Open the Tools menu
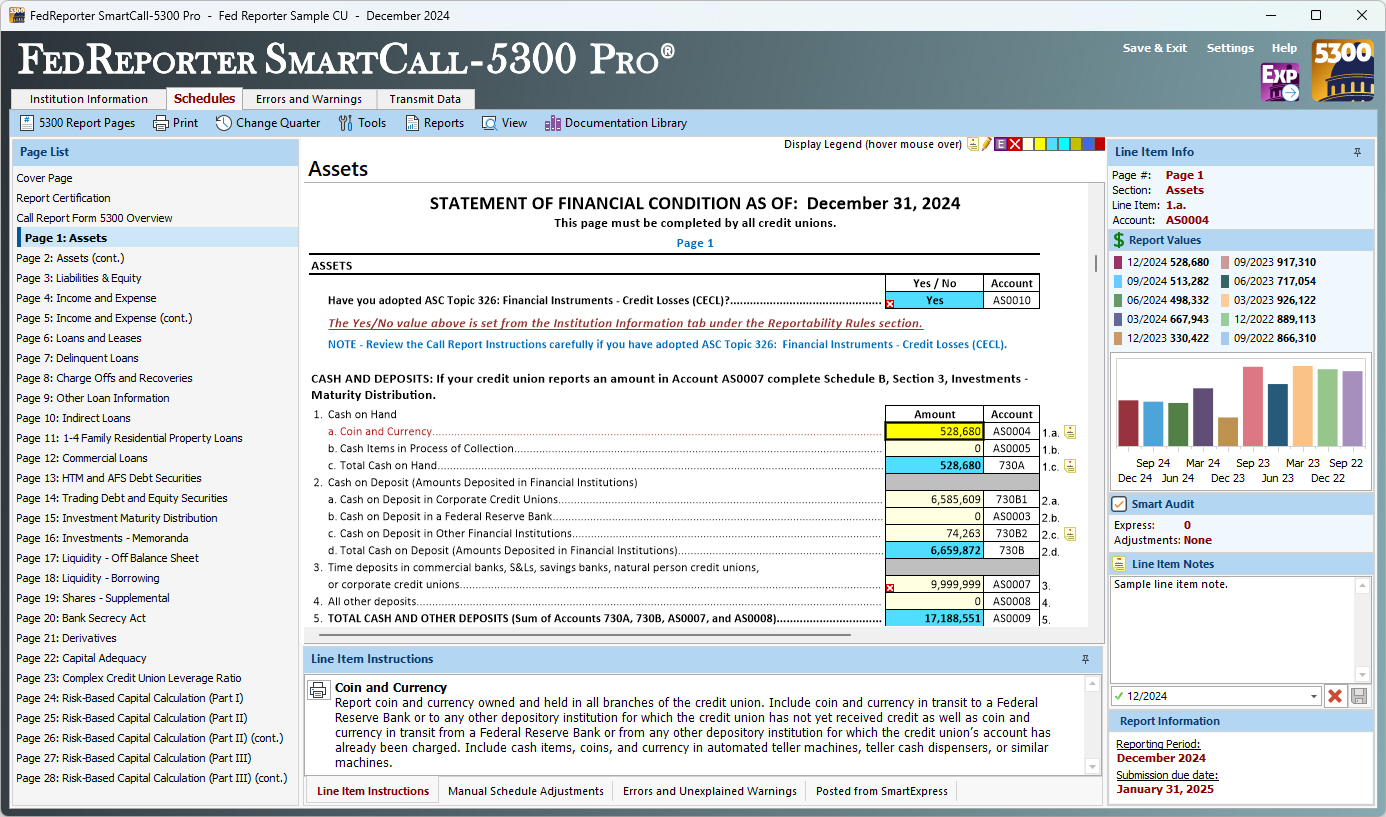 [x=362, y=123]
